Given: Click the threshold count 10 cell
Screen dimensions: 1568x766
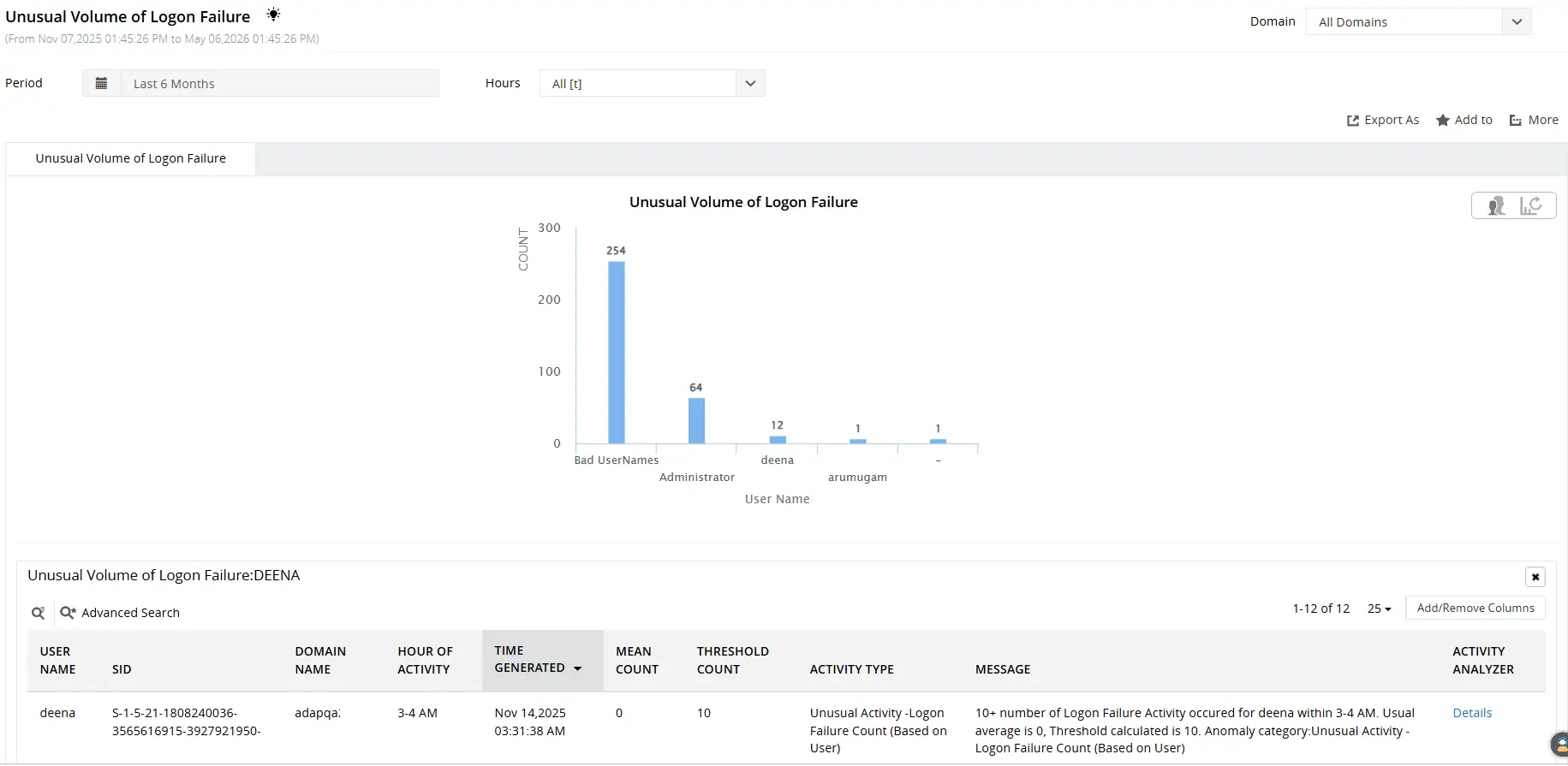Looking at the screenshot, I should click(x=704, y=713).
